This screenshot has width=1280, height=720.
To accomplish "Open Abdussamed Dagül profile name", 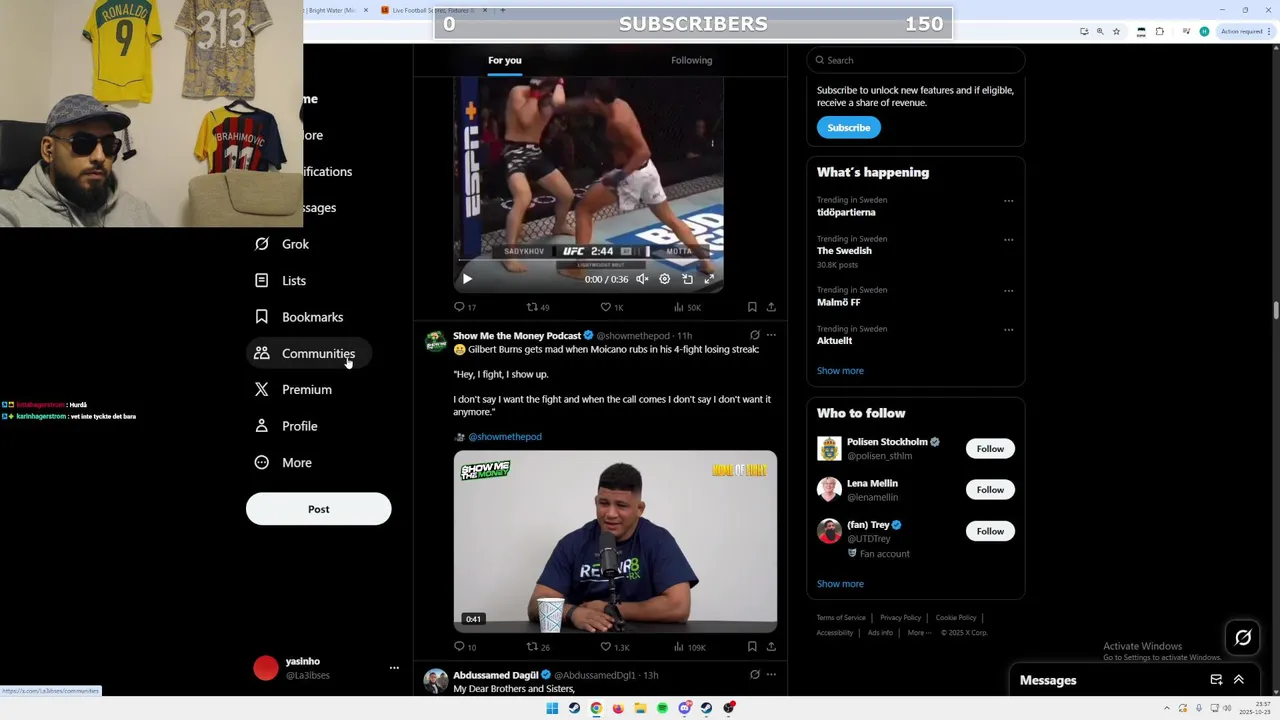I will coord(496,676).
